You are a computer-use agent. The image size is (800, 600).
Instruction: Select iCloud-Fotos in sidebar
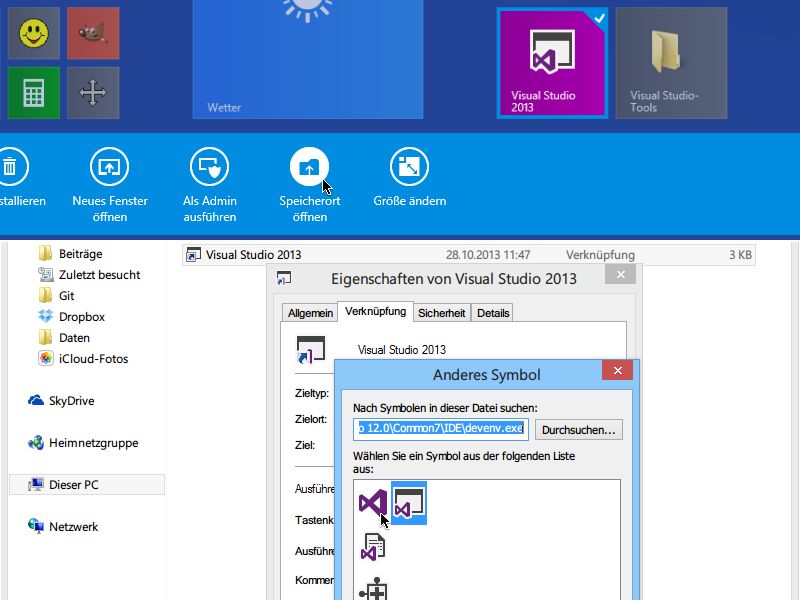[x=83, y=359]
